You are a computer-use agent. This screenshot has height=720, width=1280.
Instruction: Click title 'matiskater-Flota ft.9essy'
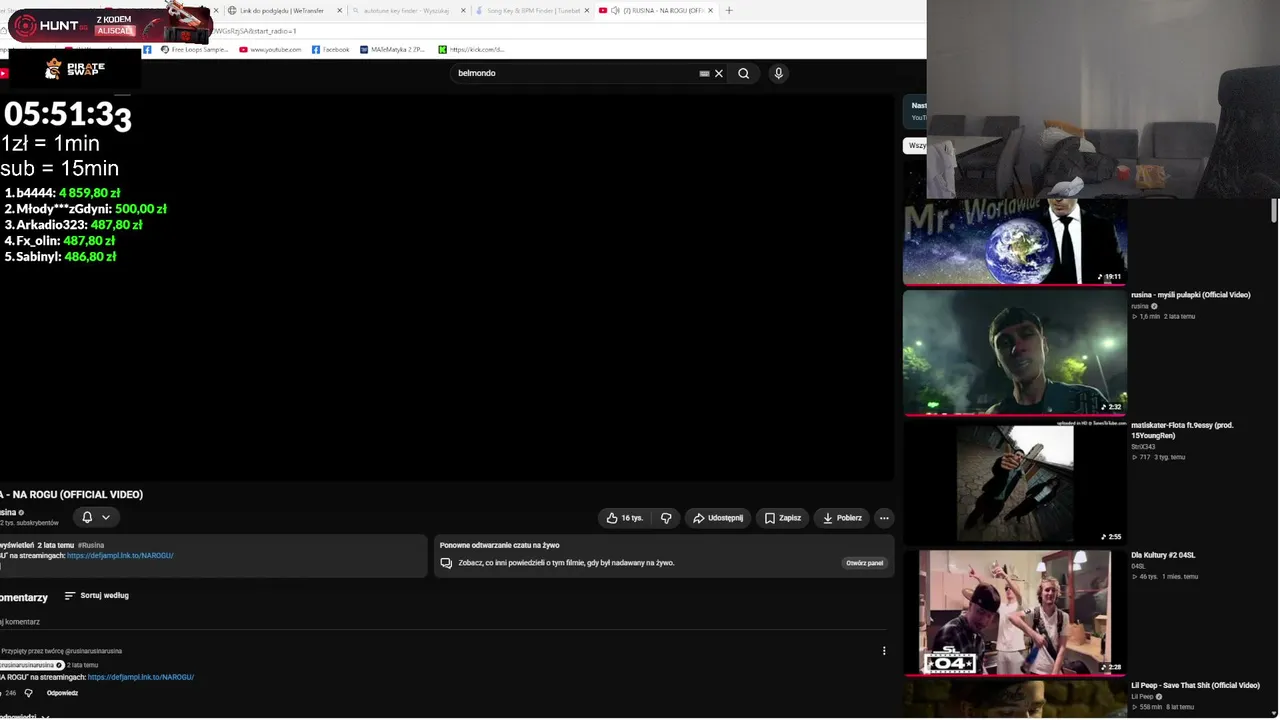pyautogui.click(x=1182, y=430)
